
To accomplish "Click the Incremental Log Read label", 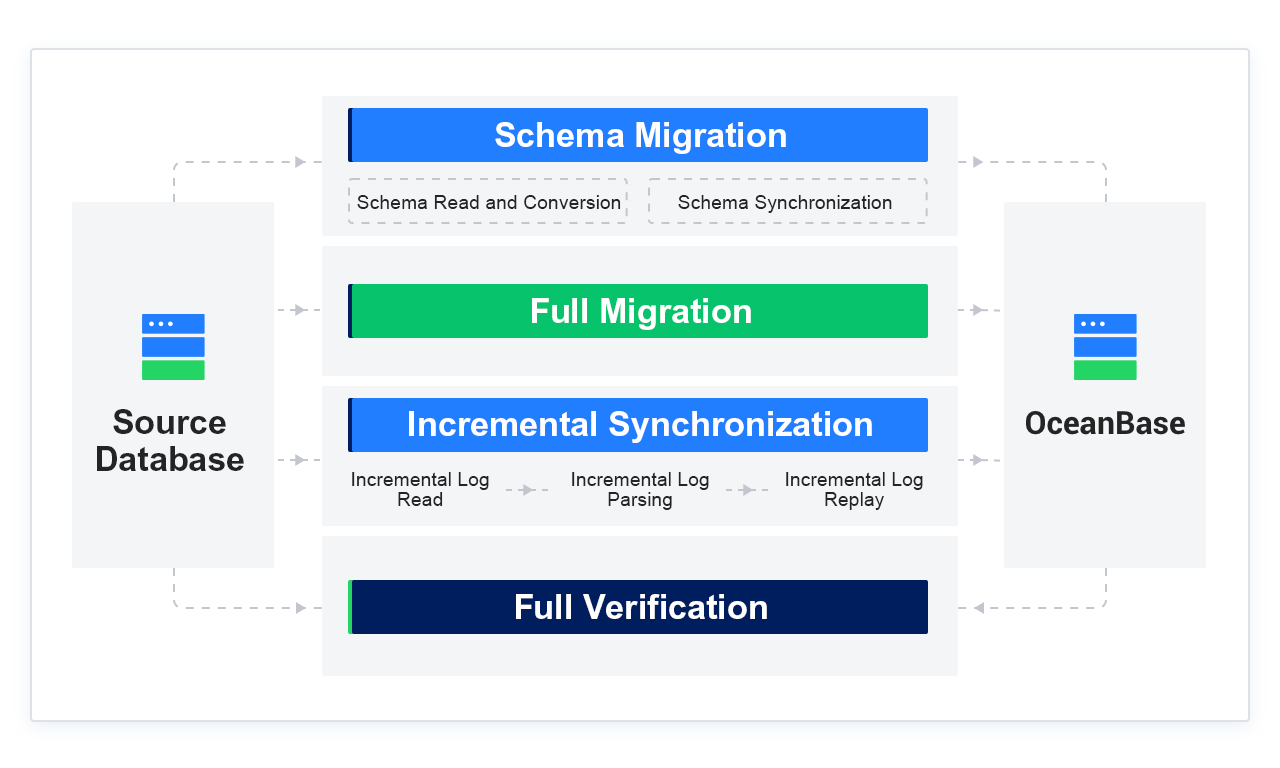I will tap(420, 490).
